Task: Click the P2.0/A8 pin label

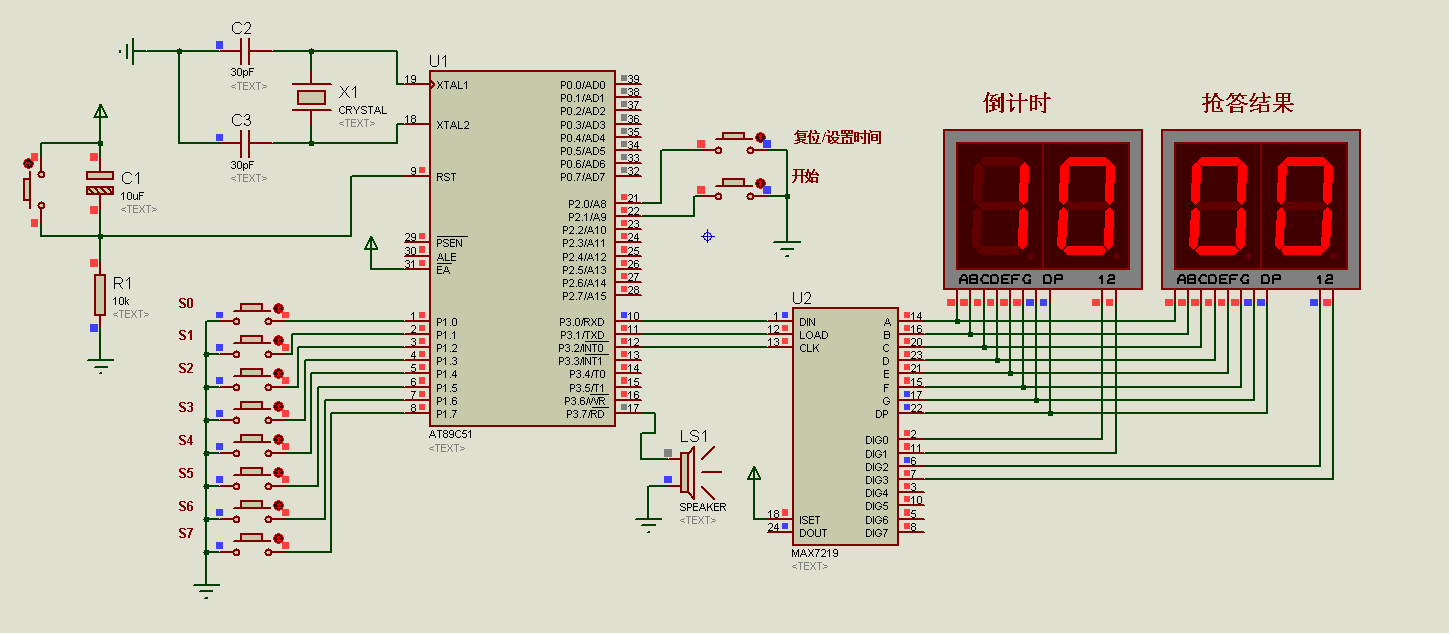Action: coord(586,204)
